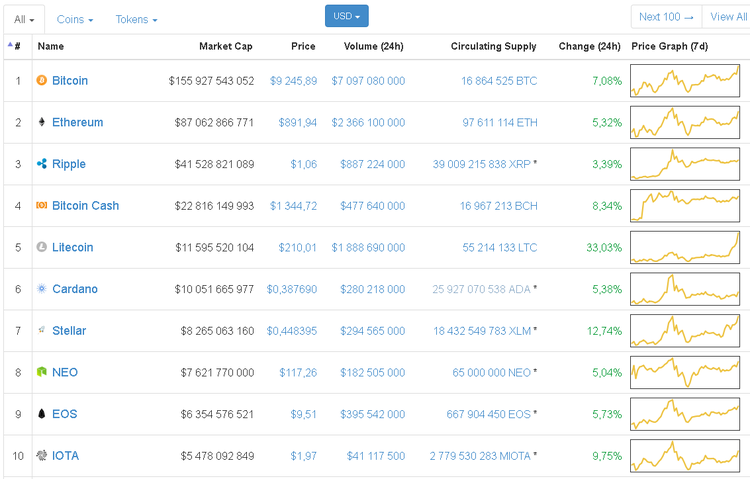Open EOS 7d price graph
Image resolution: width=750 pixels, height=479 pixels.
685,414
